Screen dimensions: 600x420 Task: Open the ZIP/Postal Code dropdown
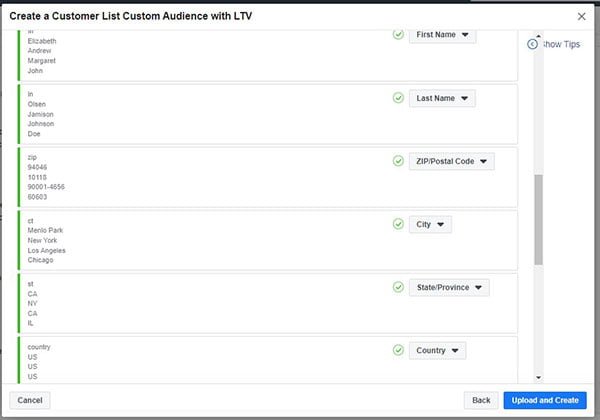point(452,161)
